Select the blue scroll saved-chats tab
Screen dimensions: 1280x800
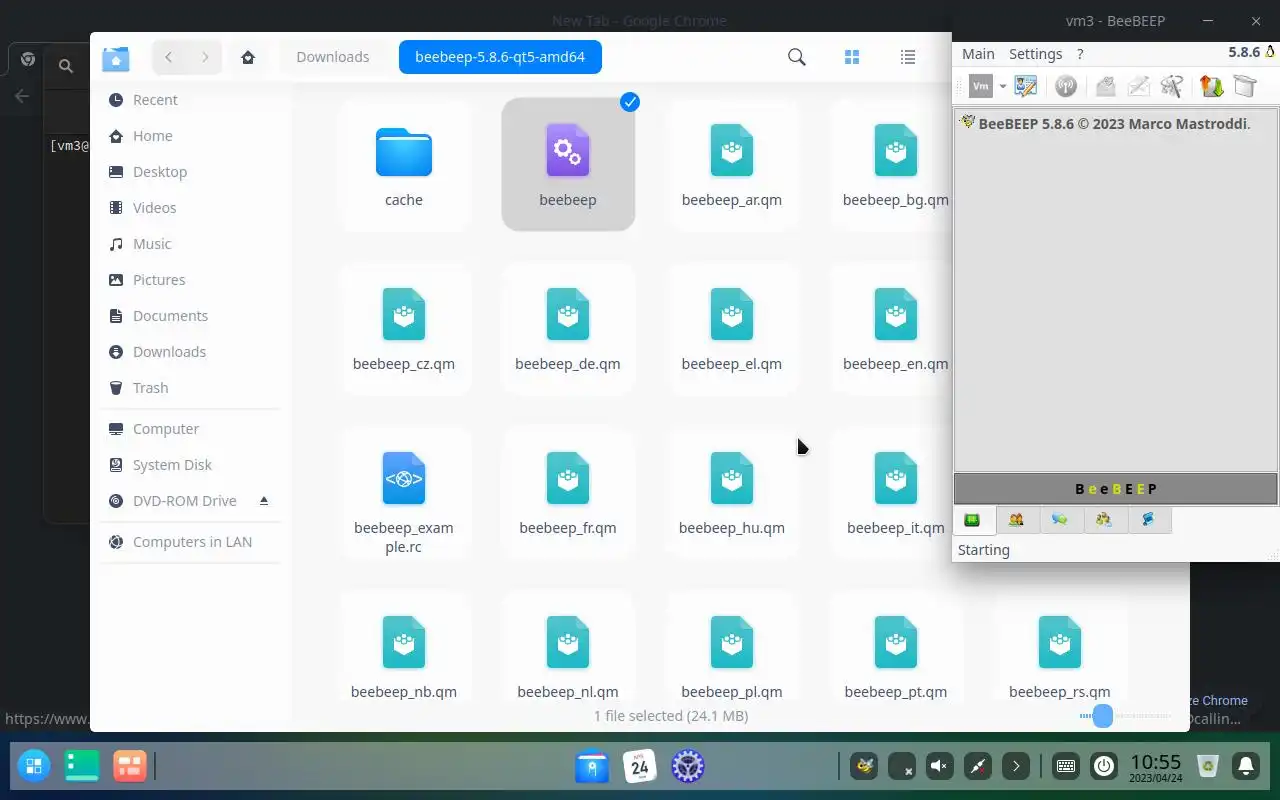pyautogui.click(x=1149, y=520)
